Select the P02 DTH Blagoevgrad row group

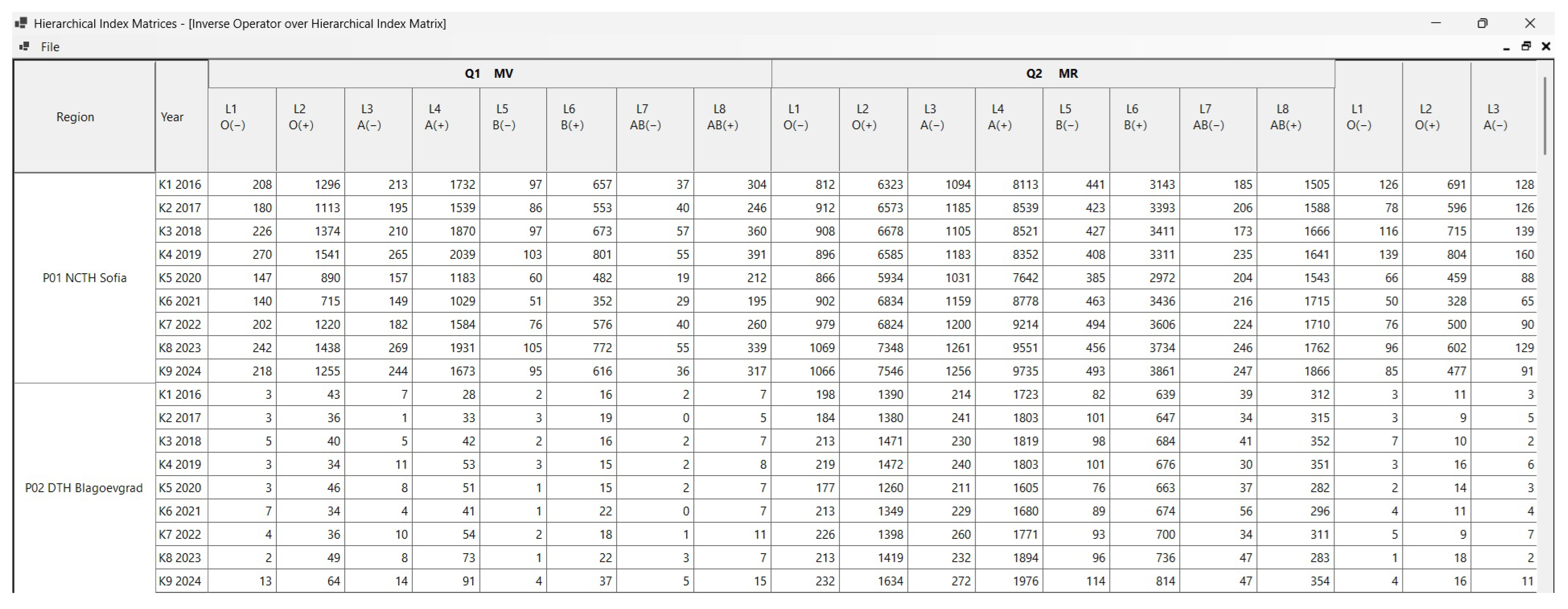(x=84, y=488)
